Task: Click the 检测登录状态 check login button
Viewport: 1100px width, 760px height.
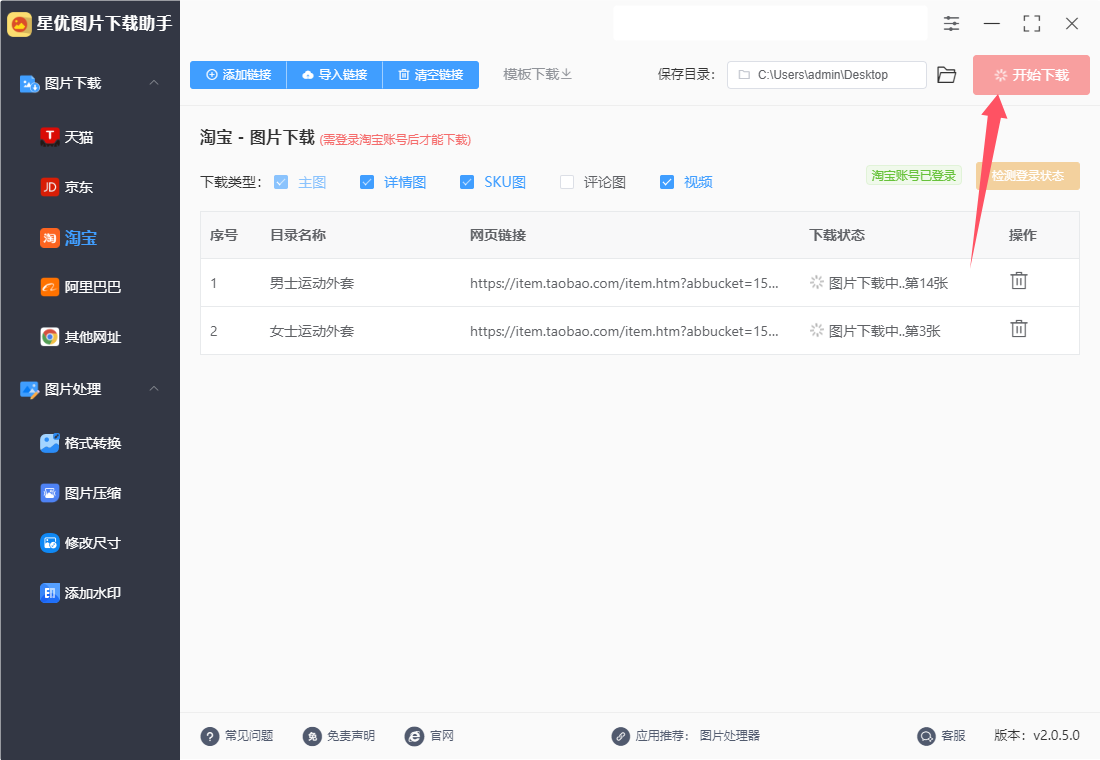Action: pyautogui.click(x=1028, y=175)
